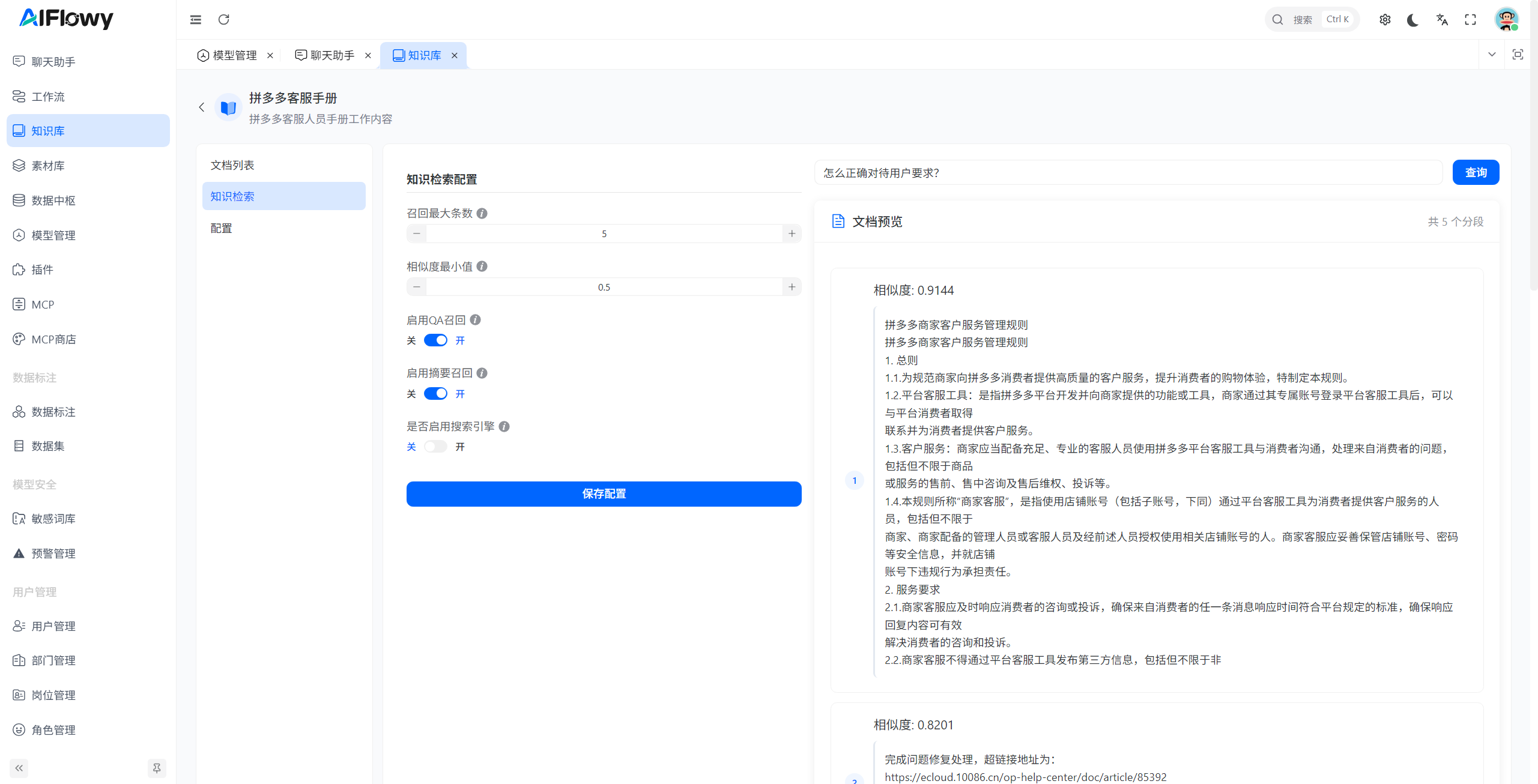Enter fullscreen using the expand icon

tap(1470, 20)
